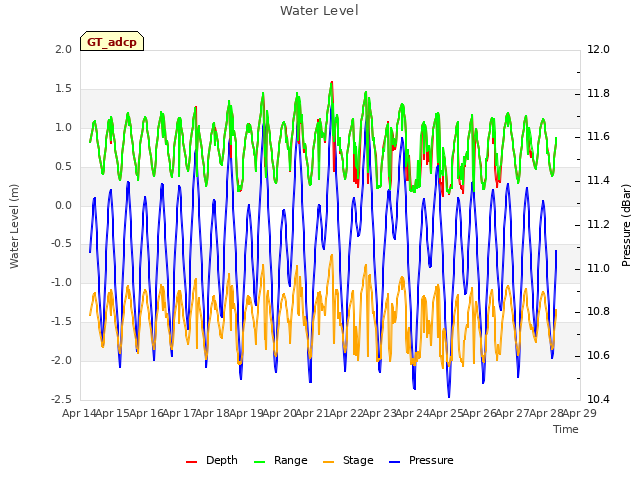Toggle the Stage series legend label

coord(358,460)
